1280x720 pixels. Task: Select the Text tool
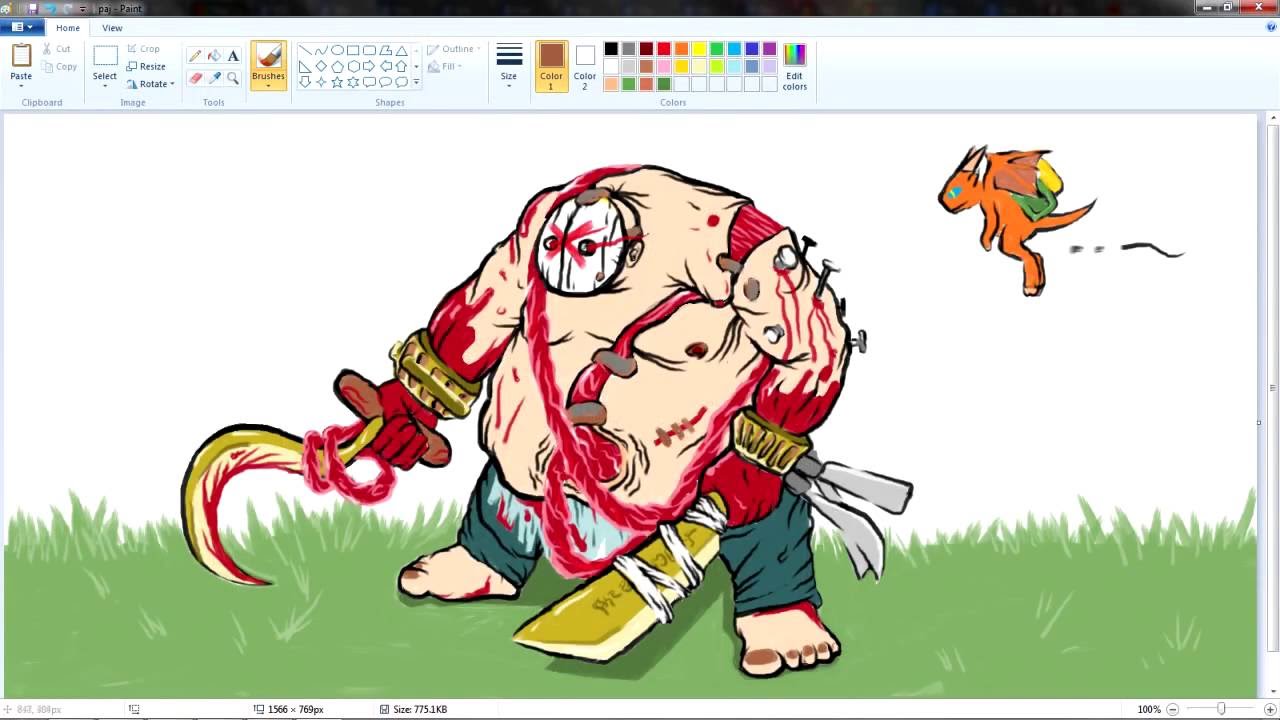click(x=233, y=56)
